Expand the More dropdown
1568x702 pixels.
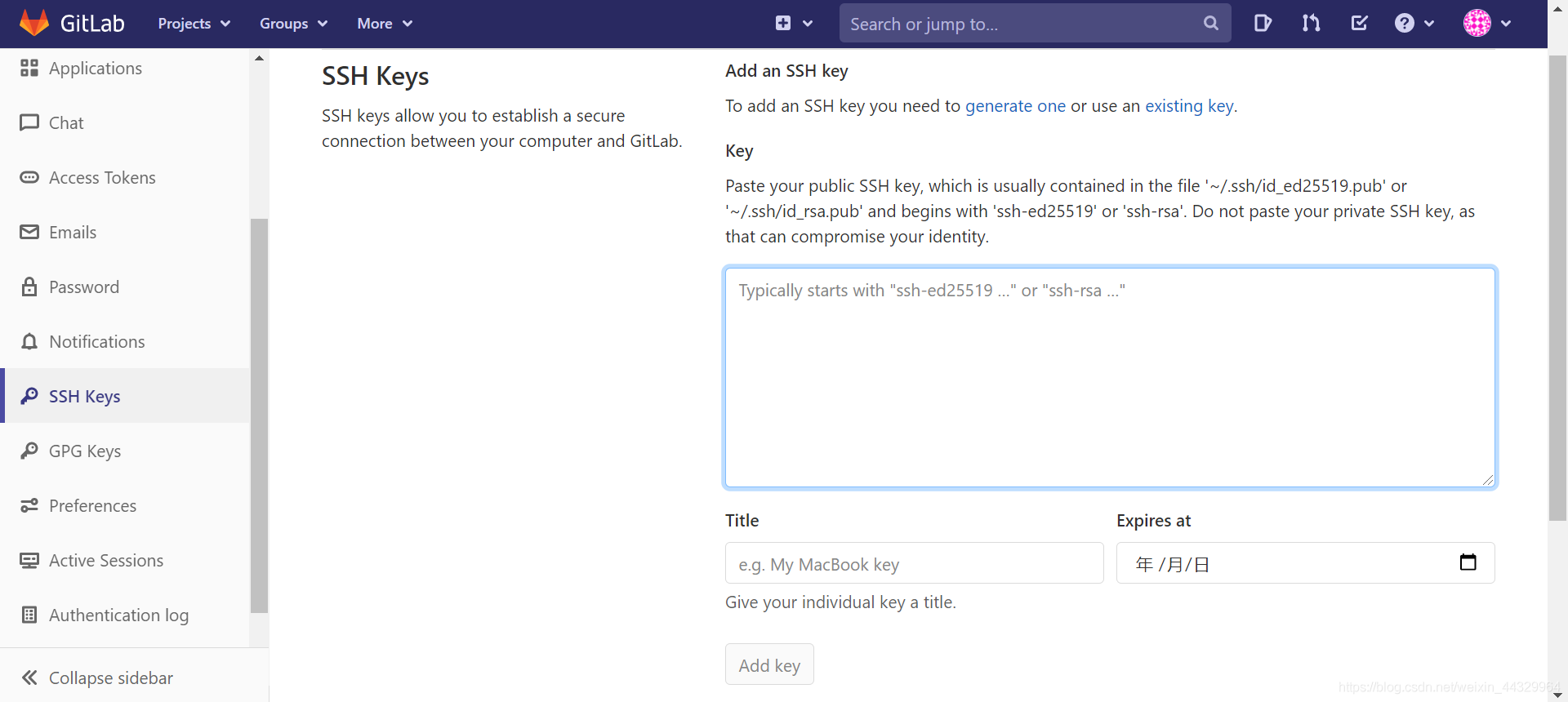pyautogui.click(x=384, y=24)
